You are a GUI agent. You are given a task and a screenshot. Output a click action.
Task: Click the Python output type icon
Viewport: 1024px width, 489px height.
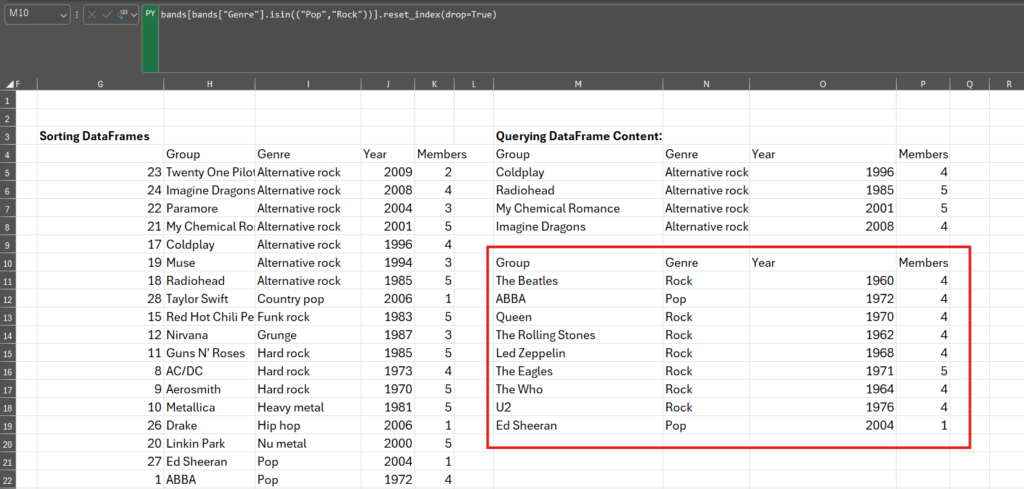pos(123,14)
